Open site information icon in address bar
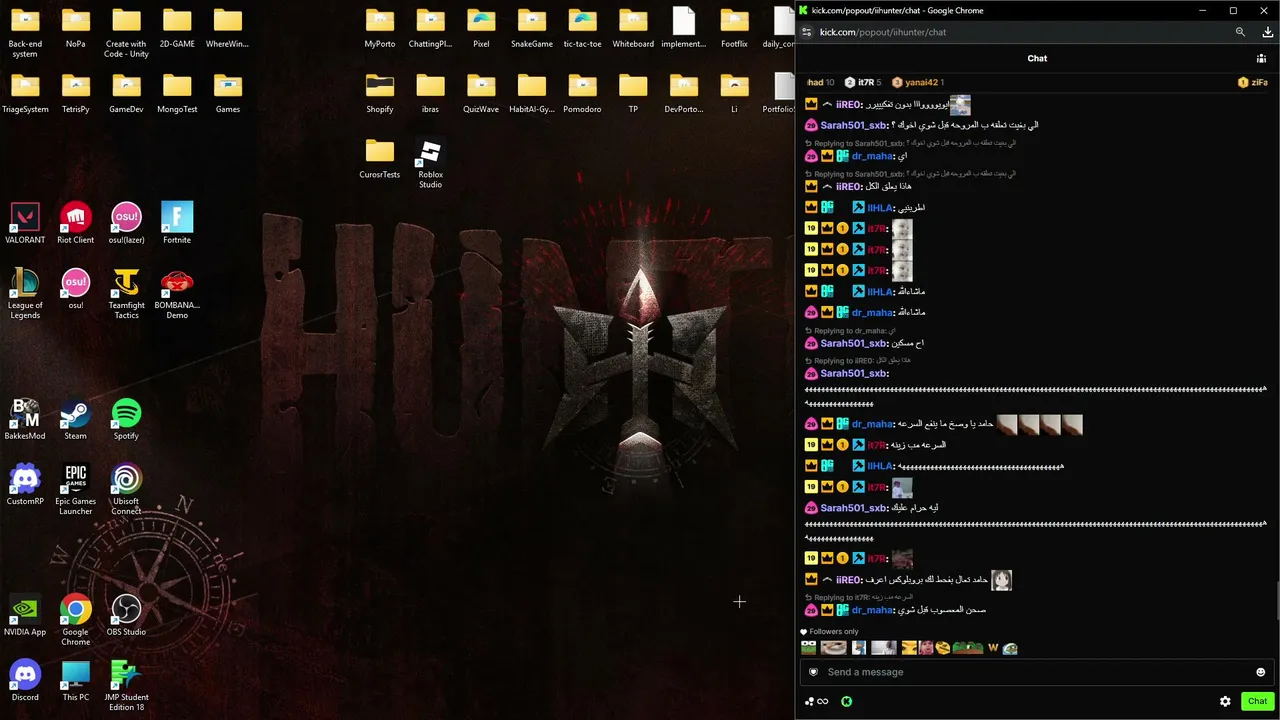The image size is (1280, 720). 807,32
